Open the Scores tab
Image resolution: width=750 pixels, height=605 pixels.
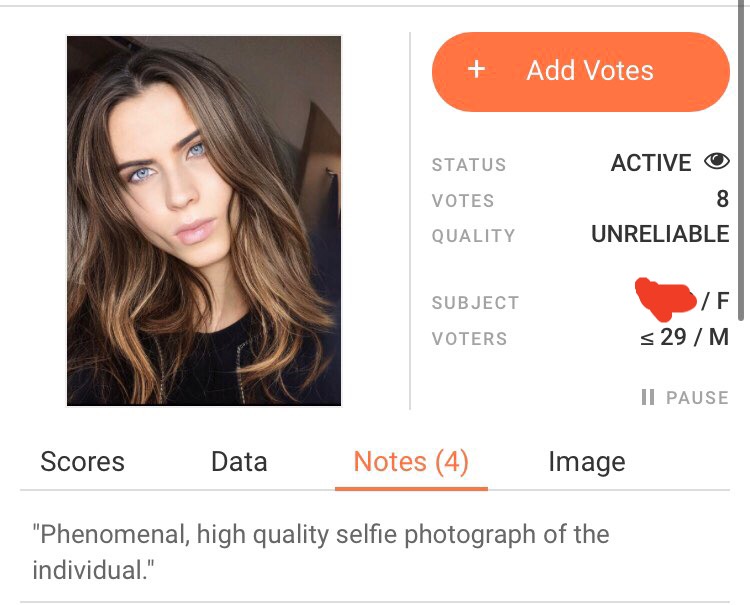tap(82, 462)
